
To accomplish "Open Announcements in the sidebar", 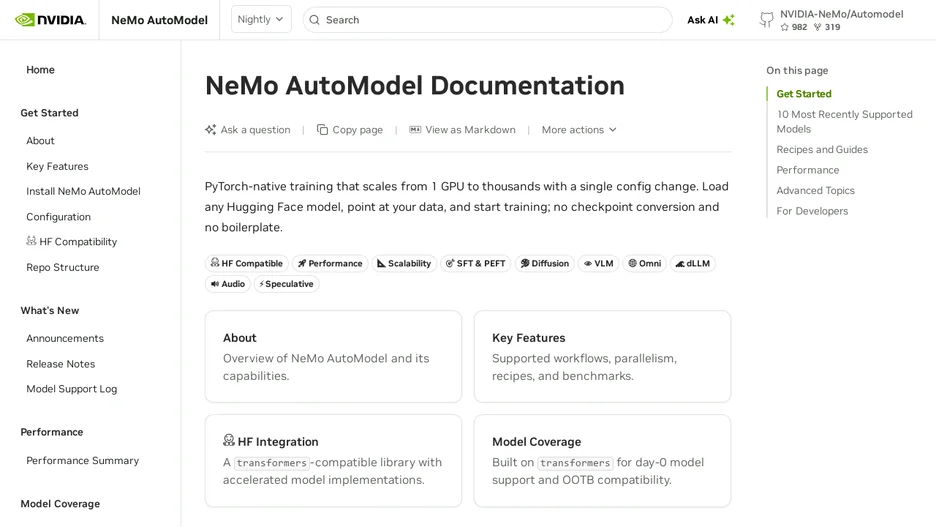I will pos(65,338).
